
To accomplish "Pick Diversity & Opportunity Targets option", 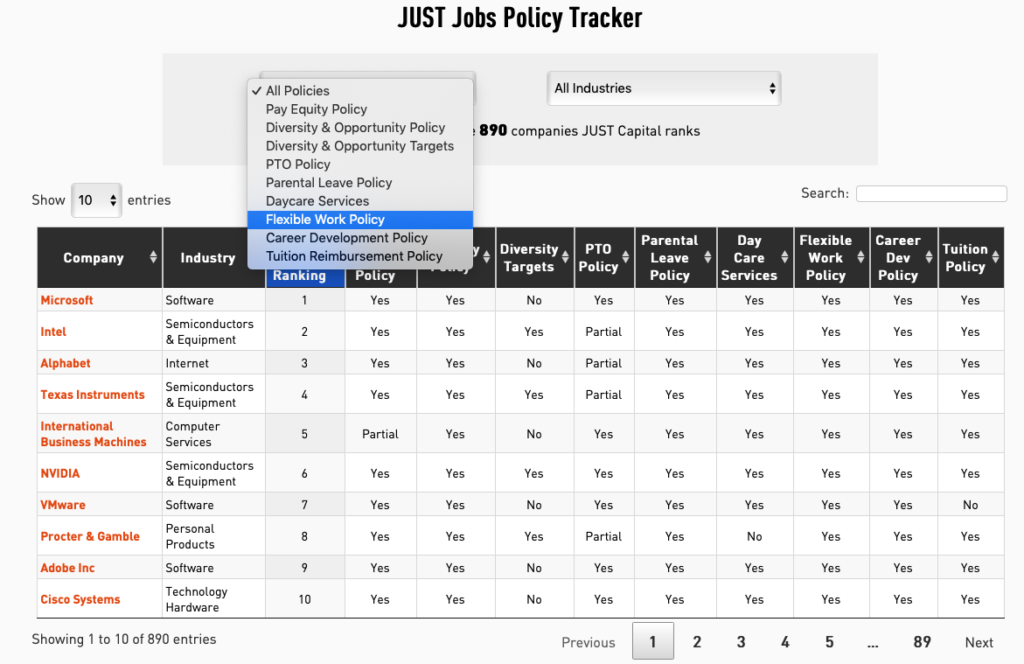I will (x=360, y=146).
